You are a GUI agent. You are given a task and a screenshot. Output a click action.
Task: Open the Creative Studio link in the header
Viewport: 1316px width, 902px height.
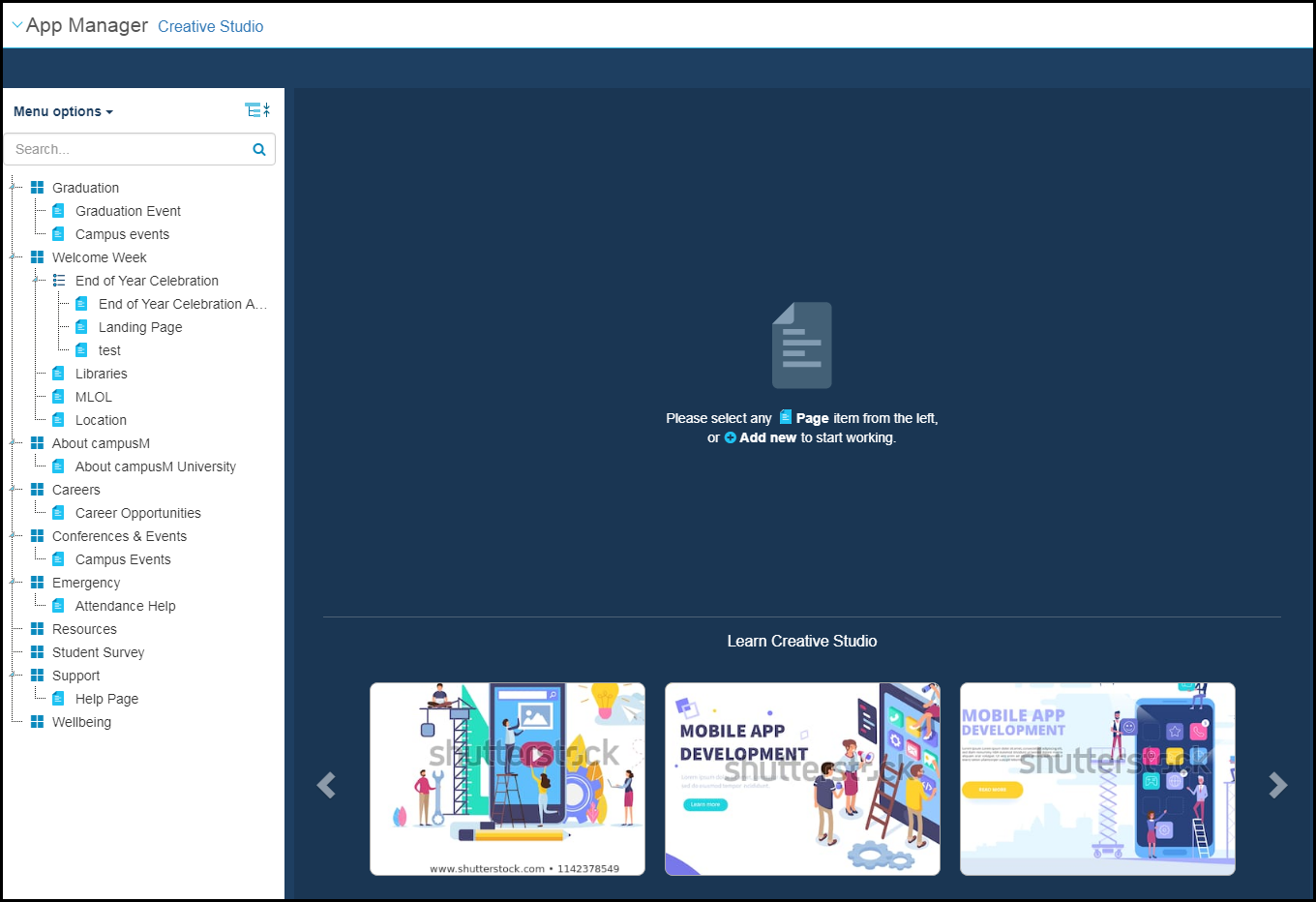click(210, 27)
